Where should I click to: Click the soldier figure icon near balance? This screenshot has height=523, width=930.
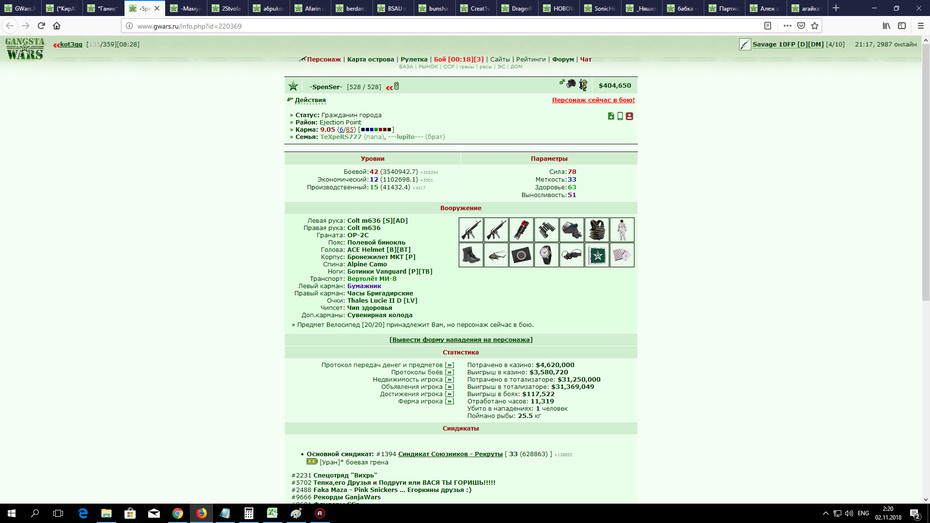tap(583, 85)
